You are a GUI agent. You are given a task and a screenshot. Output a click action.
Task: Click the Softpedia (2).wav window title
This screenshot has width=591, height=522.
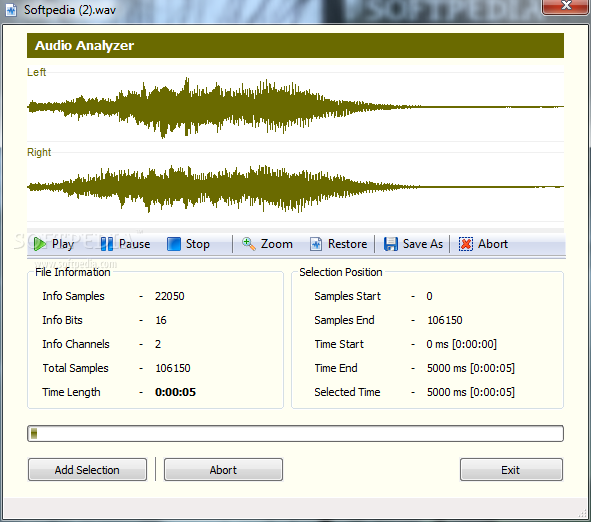(70, 10)
